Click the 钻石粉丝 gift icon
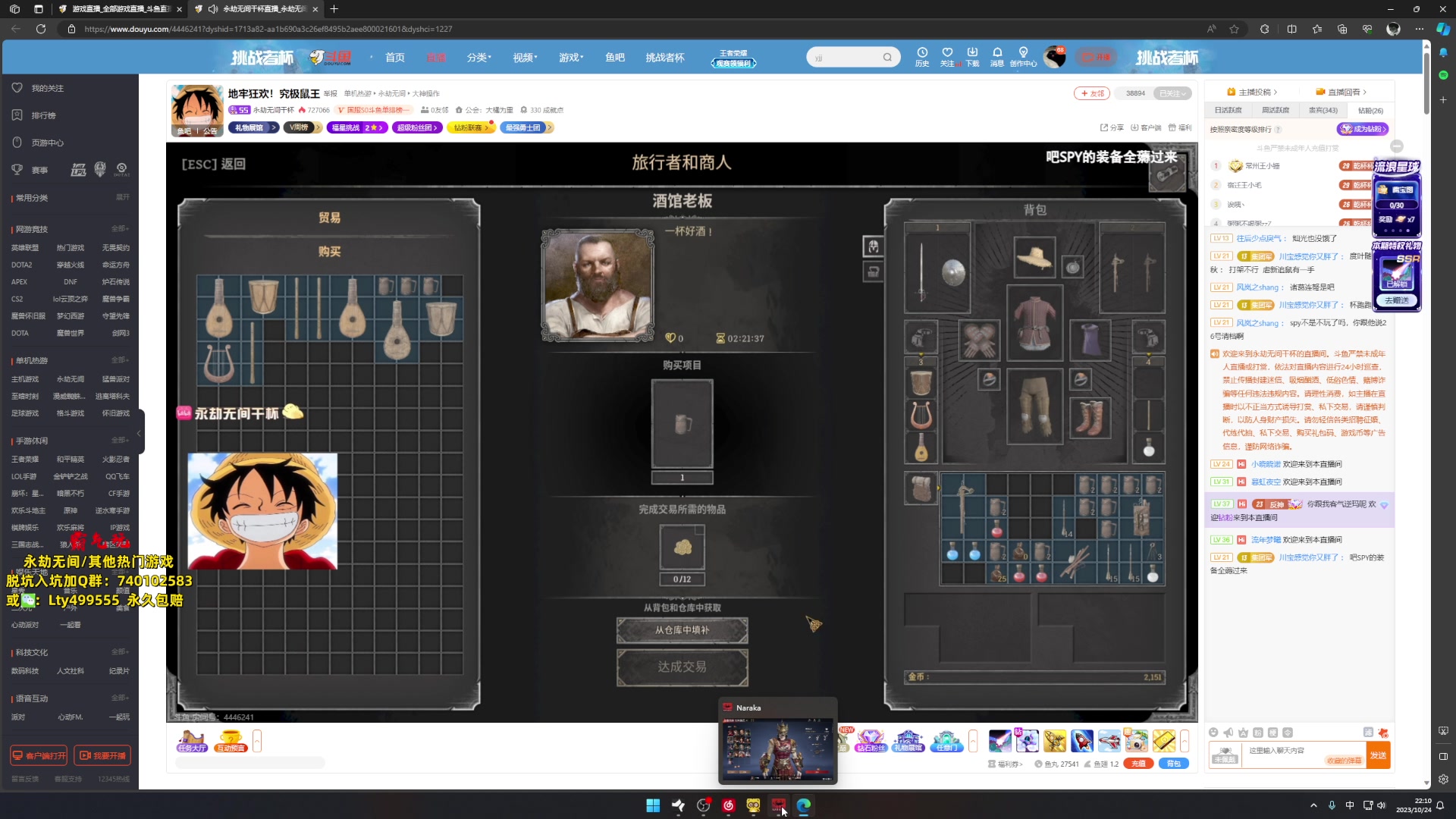 [x=871, y=741]
